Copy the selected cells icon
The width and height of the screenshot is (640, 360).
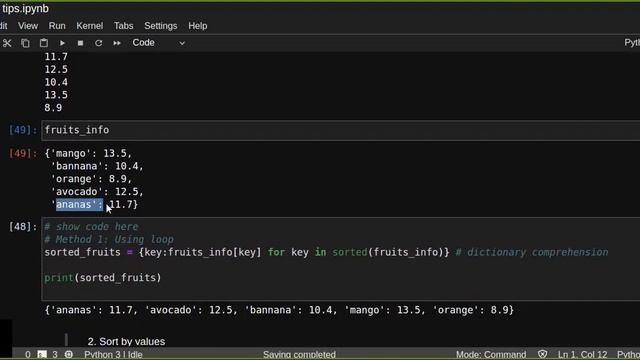point(25,43)
